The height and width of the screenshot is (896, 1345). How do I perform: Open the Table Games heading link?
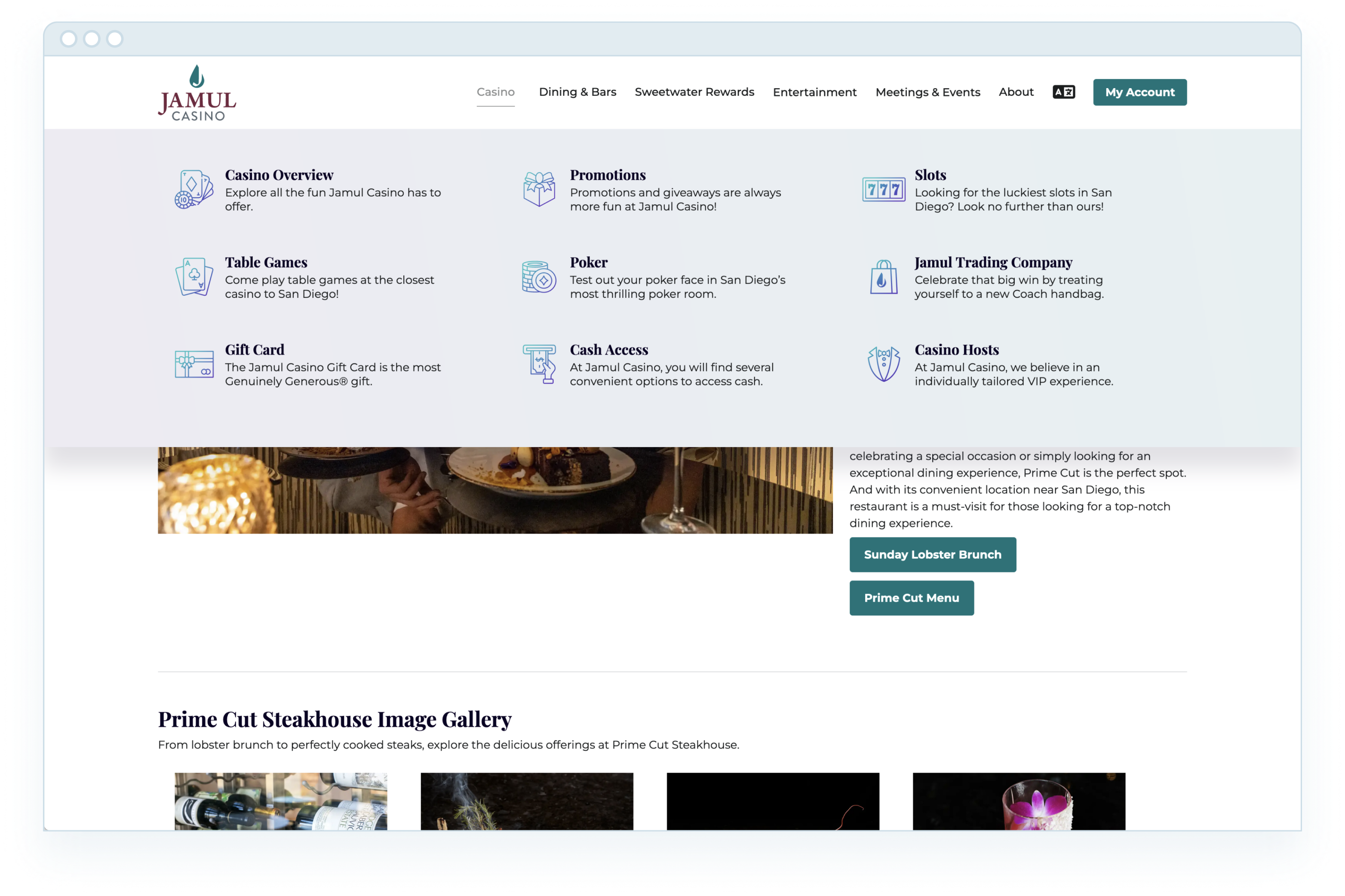[266, 262]
